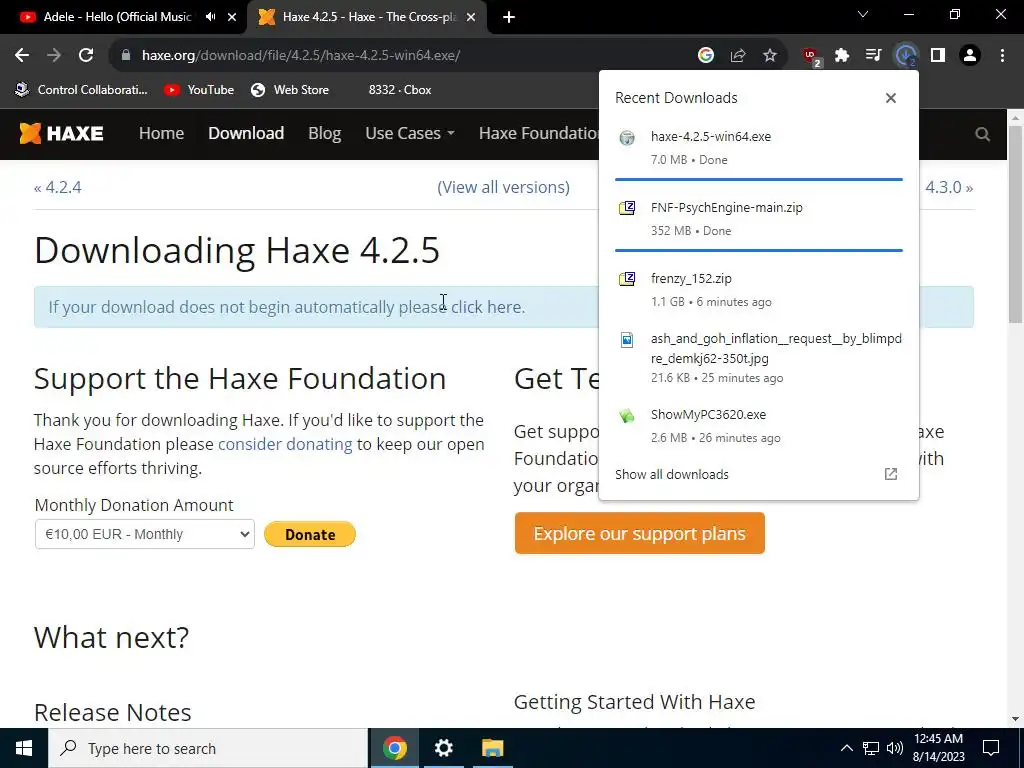This screenshot has height=768, width=1024.
Task: Click the Chrome taskbar icon
Action: tap(395, 748)
